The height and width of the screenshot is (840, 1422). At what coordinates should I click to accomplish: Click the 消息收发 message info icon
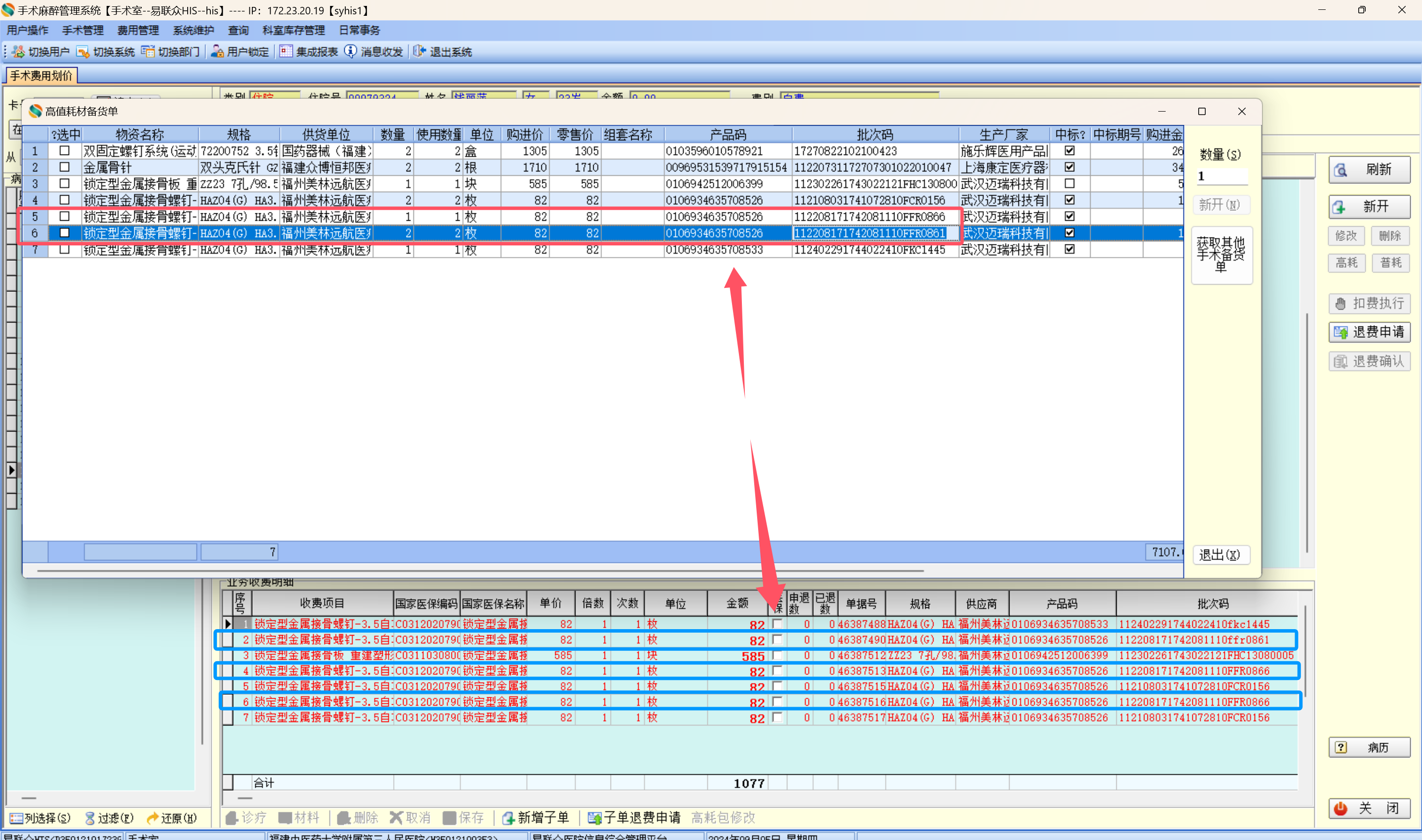click(350, 51)
